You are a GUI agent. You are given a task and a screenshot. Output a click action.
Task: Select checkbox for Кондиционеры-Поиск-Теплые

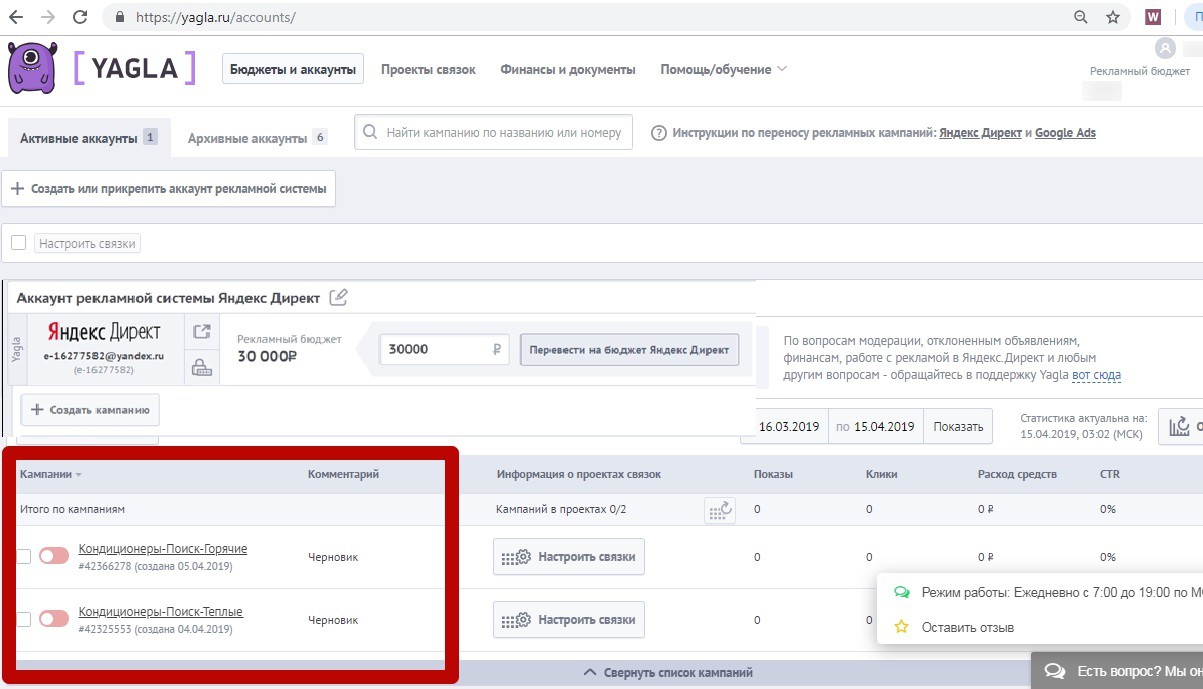click(24, 619)
